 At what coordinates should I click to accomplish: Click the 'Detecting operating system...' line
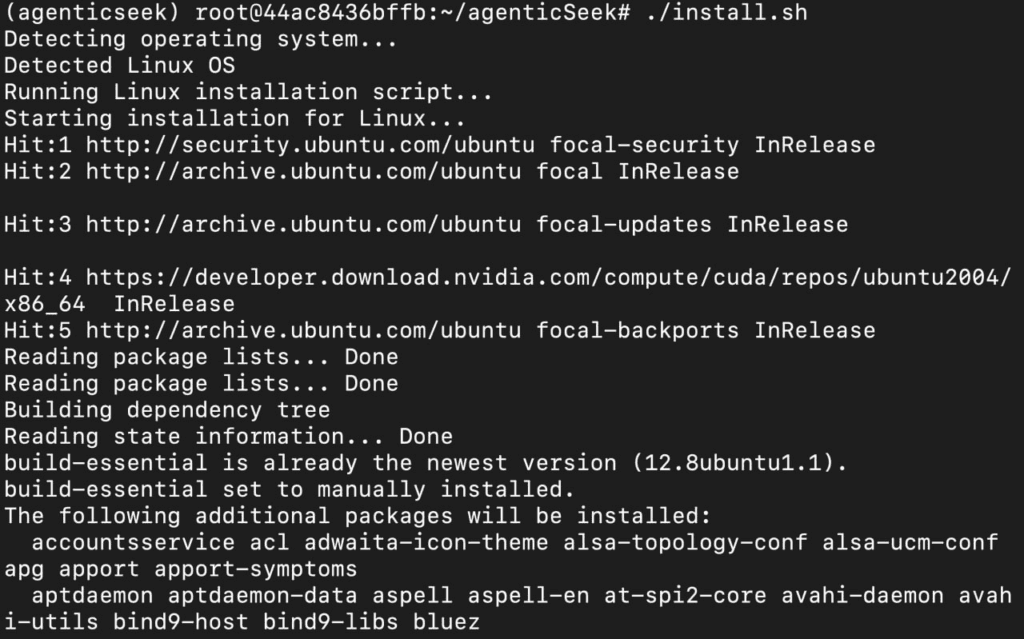click(x=200, y=39)
